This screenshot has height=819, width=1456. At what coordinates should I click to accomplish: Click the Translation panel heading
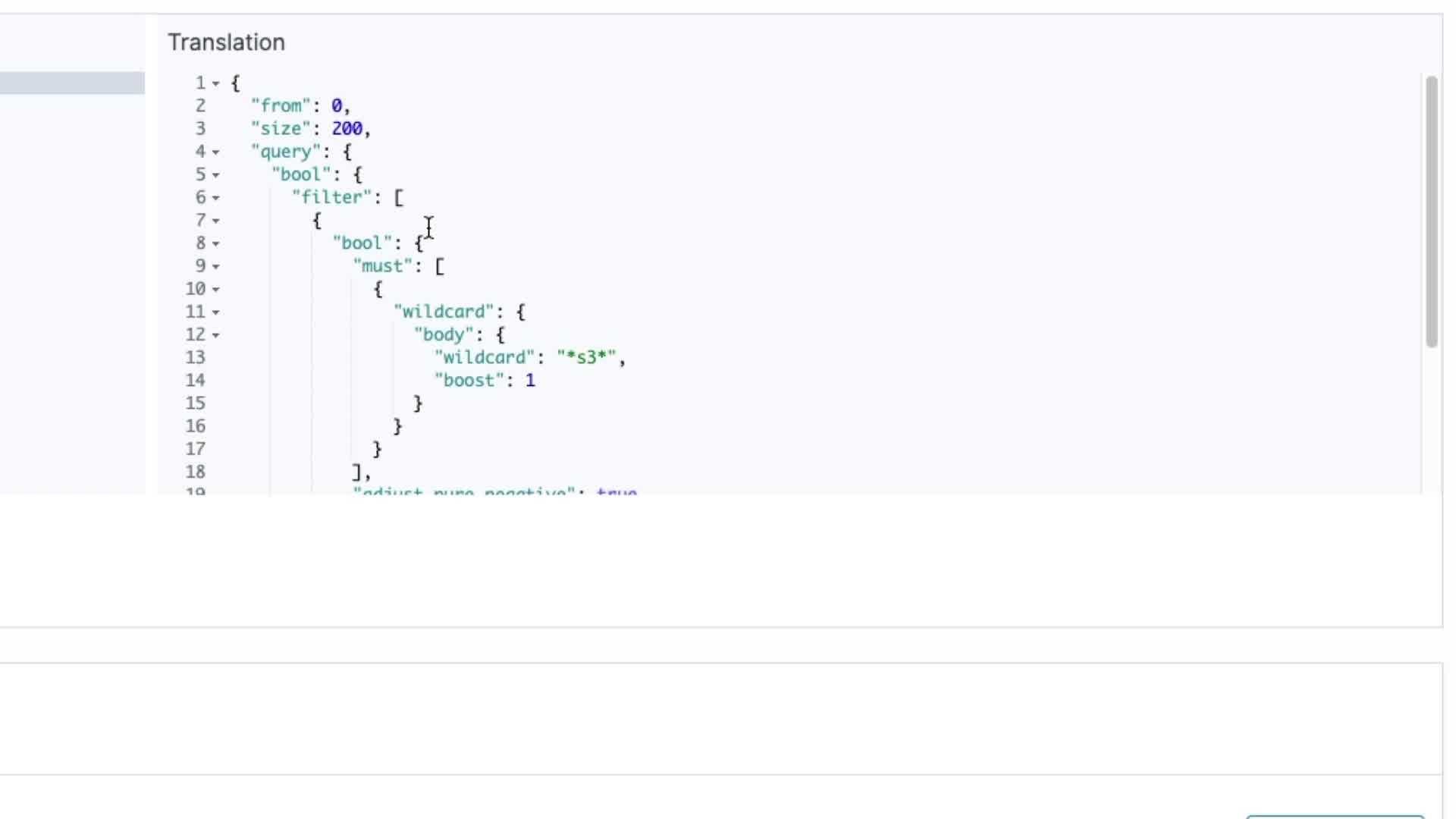click(x=226, y=42)
